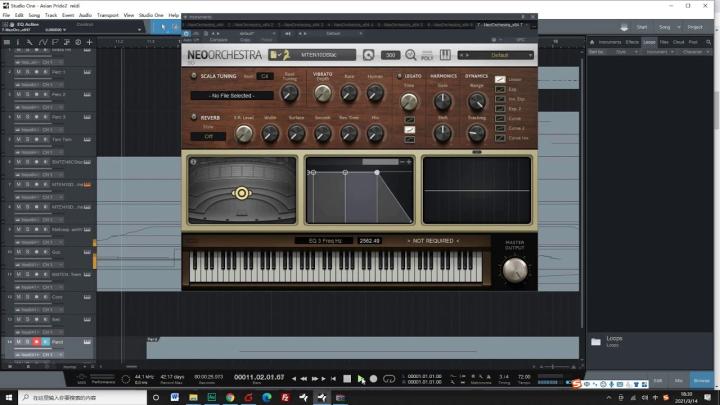Click the Windows Start button

pos(9,397)
